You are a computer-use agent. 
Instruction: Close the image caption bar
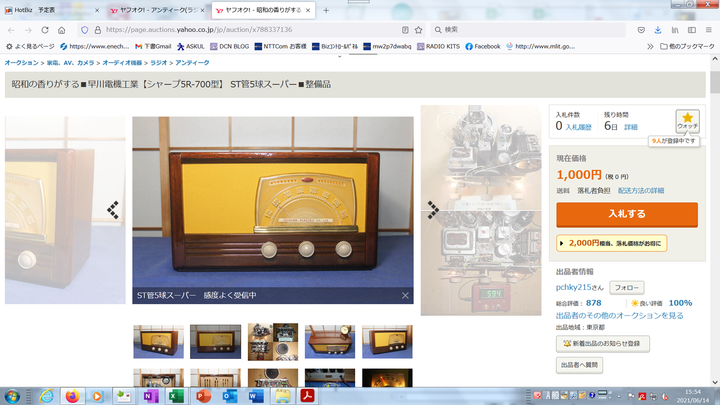tap(405, 296)
